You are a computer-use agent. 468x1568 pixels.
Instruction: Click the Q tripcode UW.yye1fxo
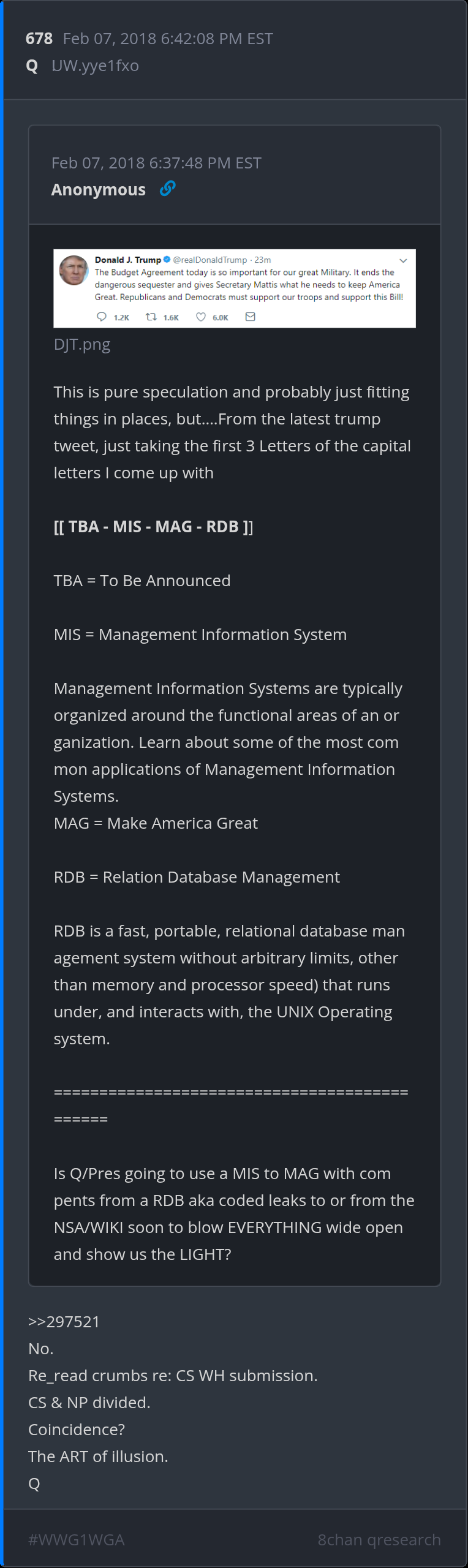pos(96,66)
